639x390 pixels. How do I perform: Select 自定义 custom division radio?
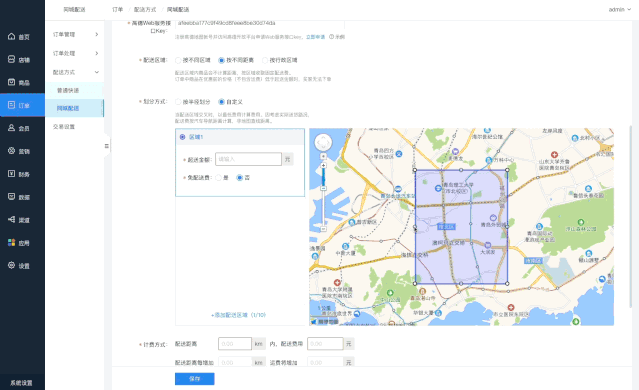[221, 102]
